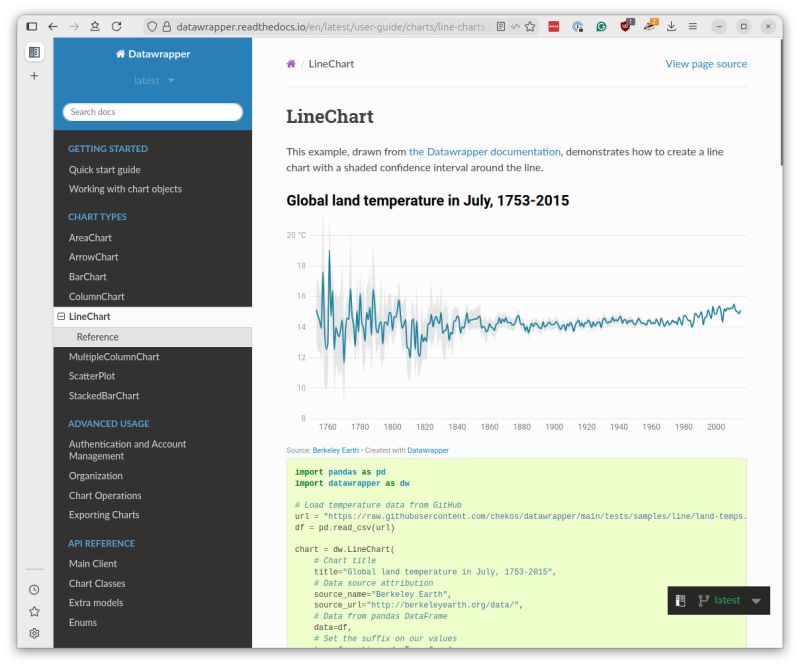This screenshot has width=800, height=667.
Task: Click the import pandas code line
Action: pos(340,472)
